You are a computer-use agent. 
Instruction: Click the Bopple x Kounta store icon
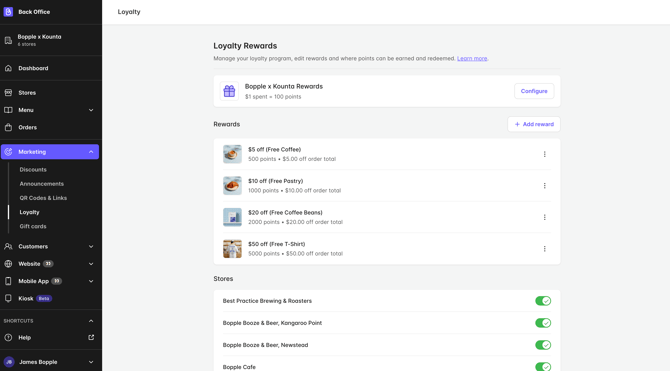tap(8, 40)
